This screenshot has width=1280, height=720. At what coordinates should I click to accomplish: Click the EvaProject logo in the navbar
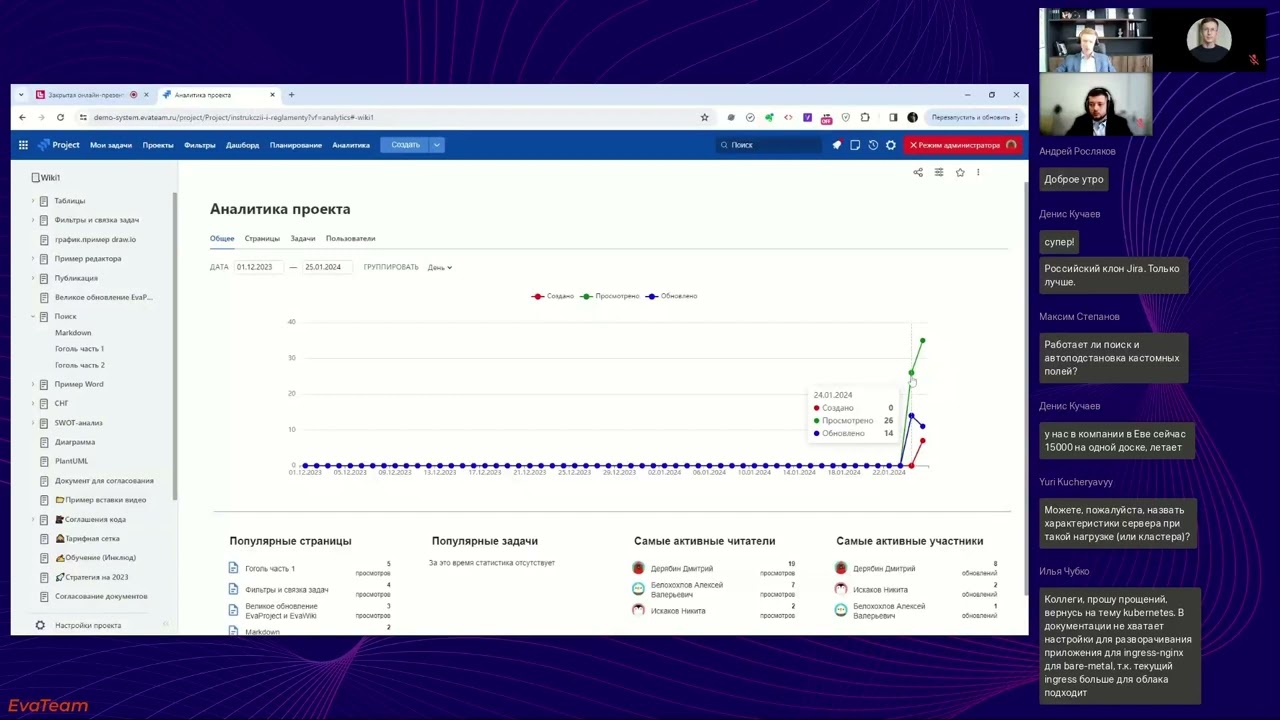point(59,145)
